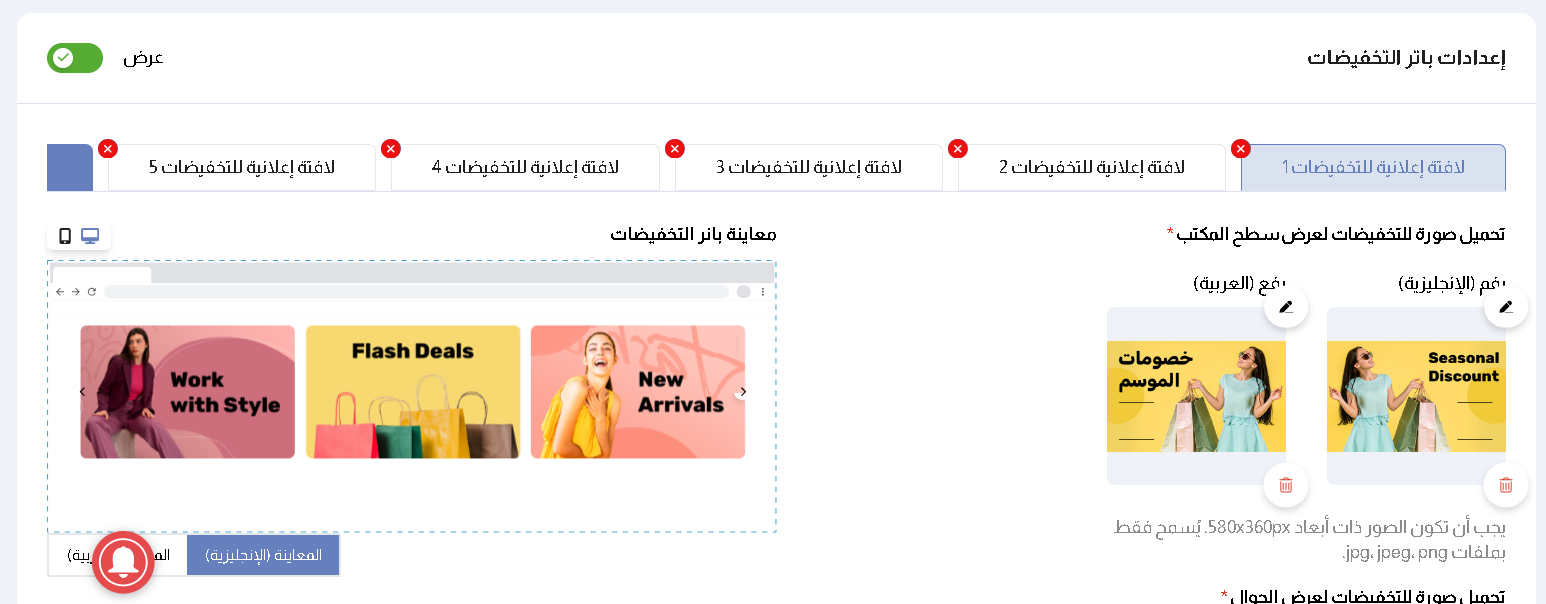1546x604 pixels.
Task: Remove banner 3 with its red X
Action: click(x=675, y=149)
